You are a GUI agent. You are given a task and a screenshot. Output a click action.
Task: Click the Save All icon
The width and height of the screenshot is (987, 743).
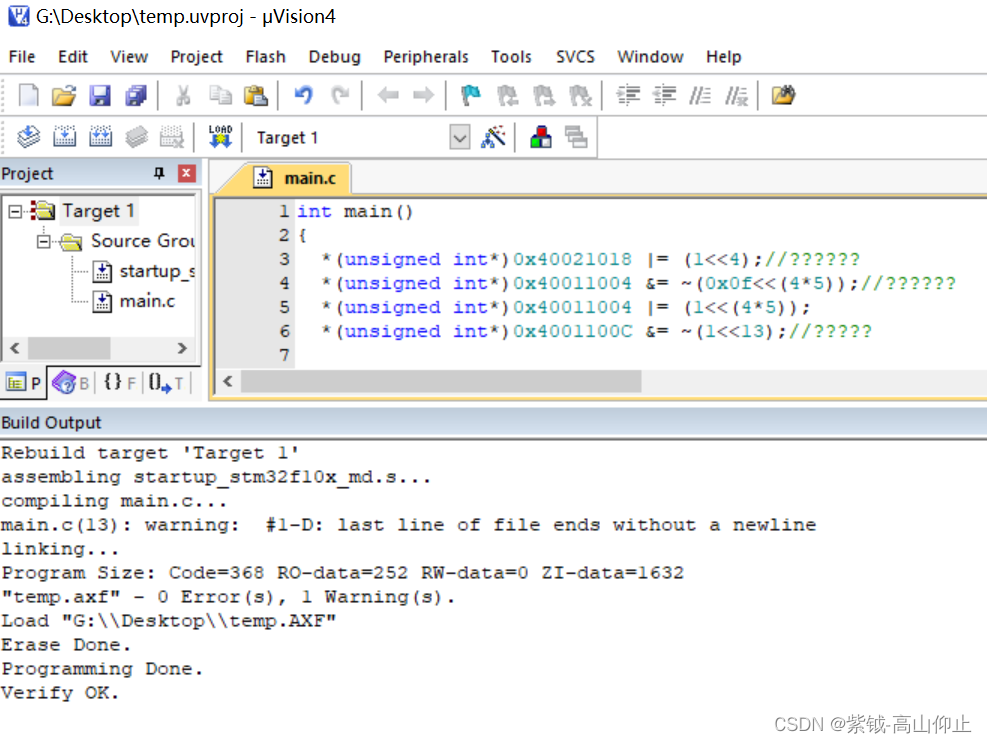[x=135, y=96]
